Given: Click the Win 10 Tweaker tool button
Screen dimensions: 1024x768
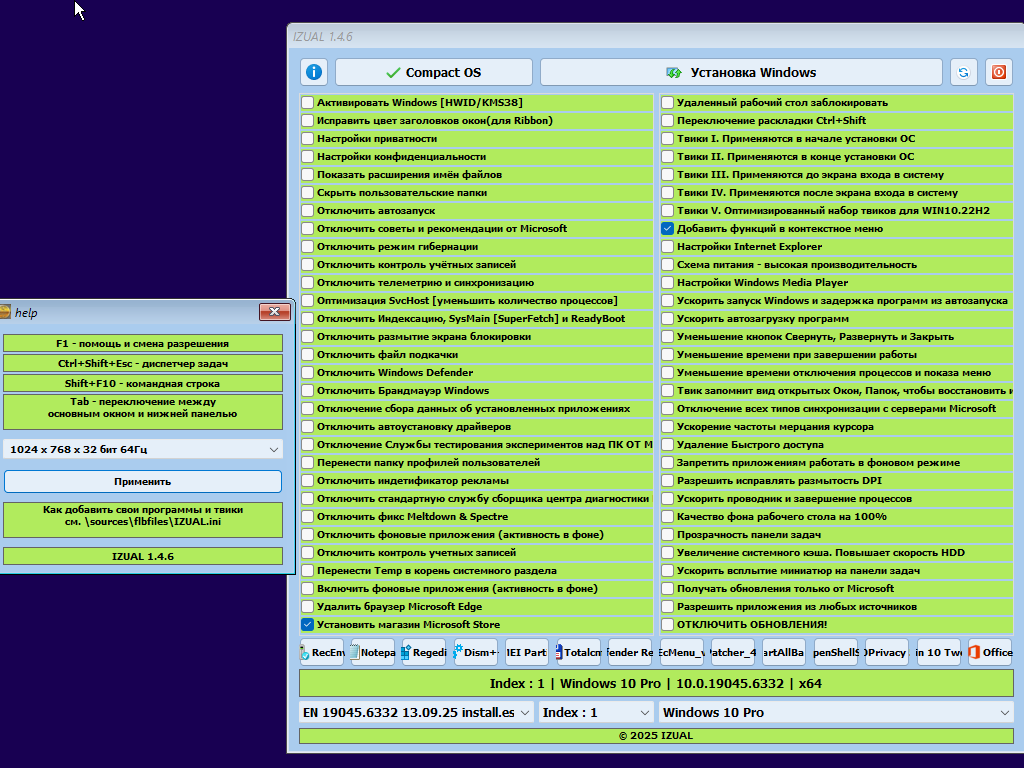Looking at the screenshot, I should [938, 652].
